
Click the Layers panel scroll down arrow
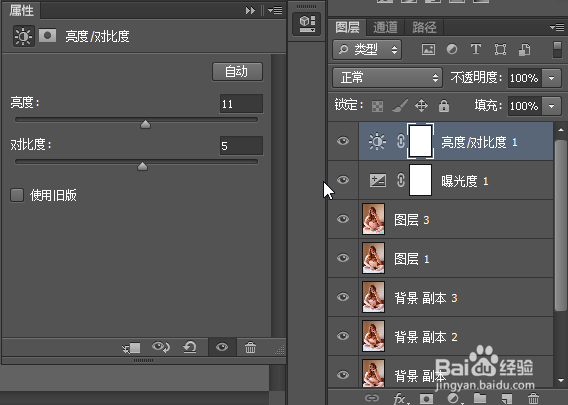click(561, 380)
